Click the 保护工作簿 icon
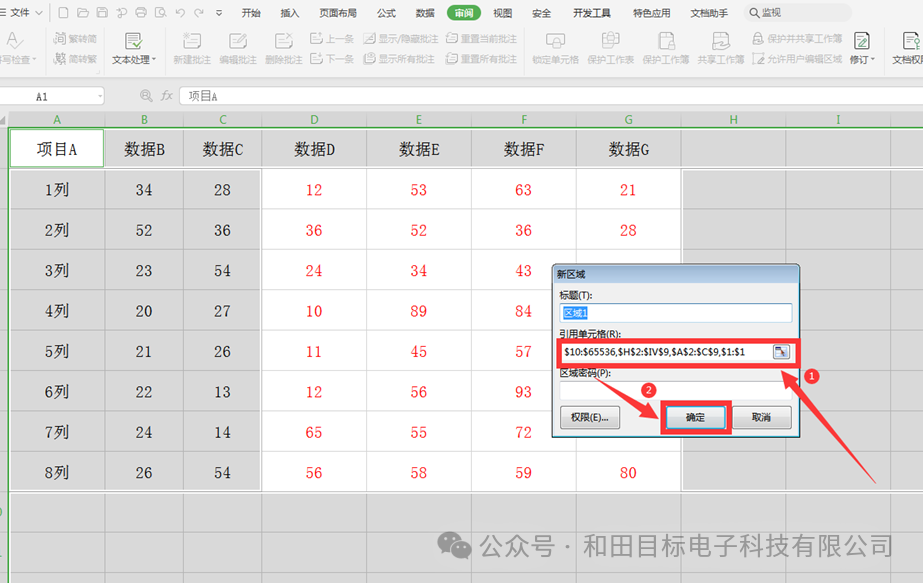The width and height of the screenshot is (923, 583). [x=666, y=41]
